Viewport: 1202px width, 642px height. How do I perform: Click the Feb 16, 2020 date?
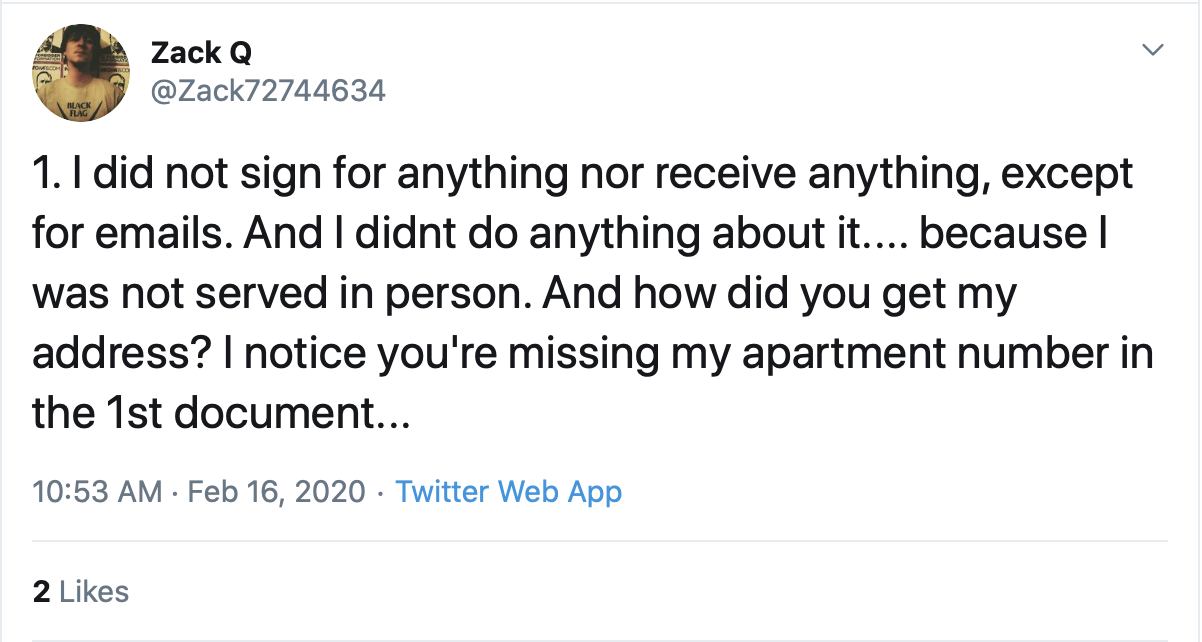275,492
